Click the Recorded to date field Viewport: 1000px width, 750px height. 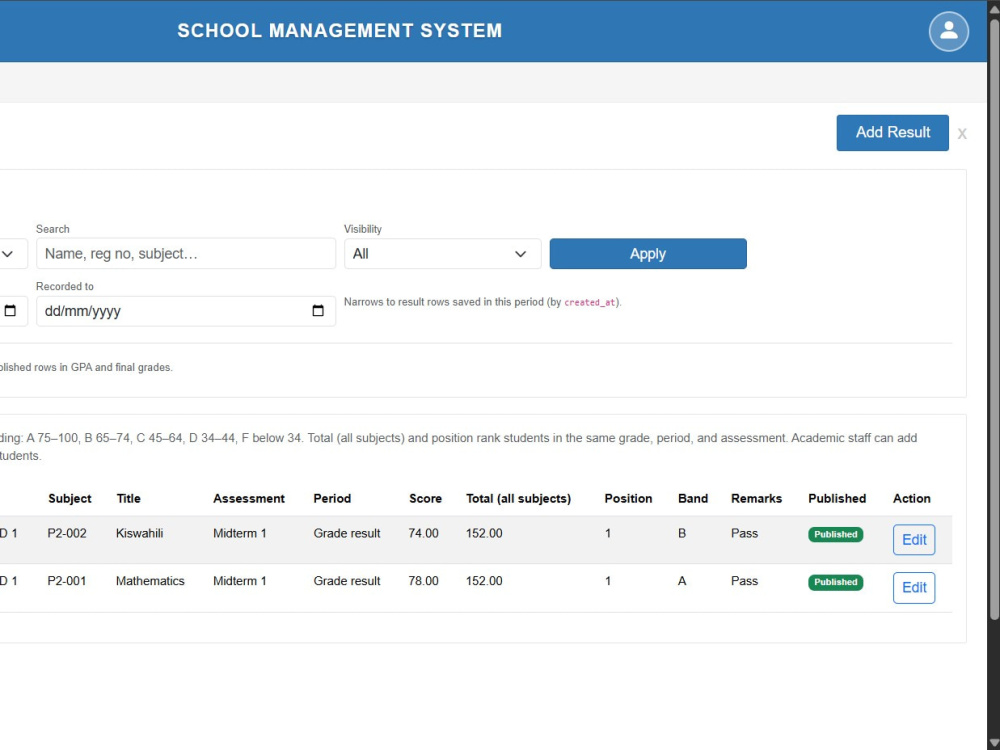pos(186,311)
